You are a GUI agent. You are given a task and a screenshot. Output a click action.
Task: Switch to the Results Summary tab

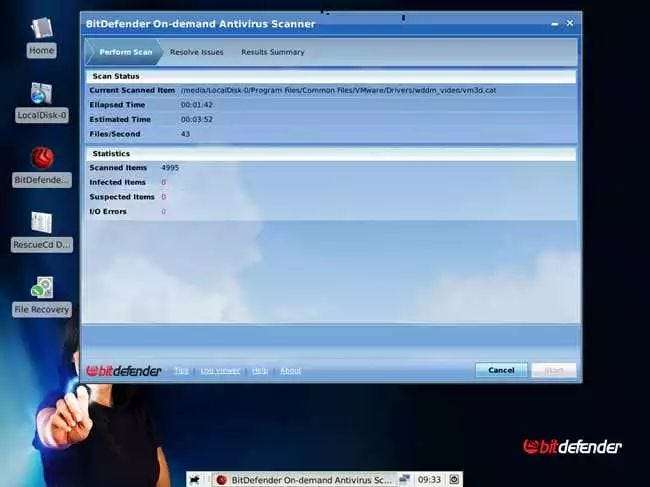coord(273,52)
